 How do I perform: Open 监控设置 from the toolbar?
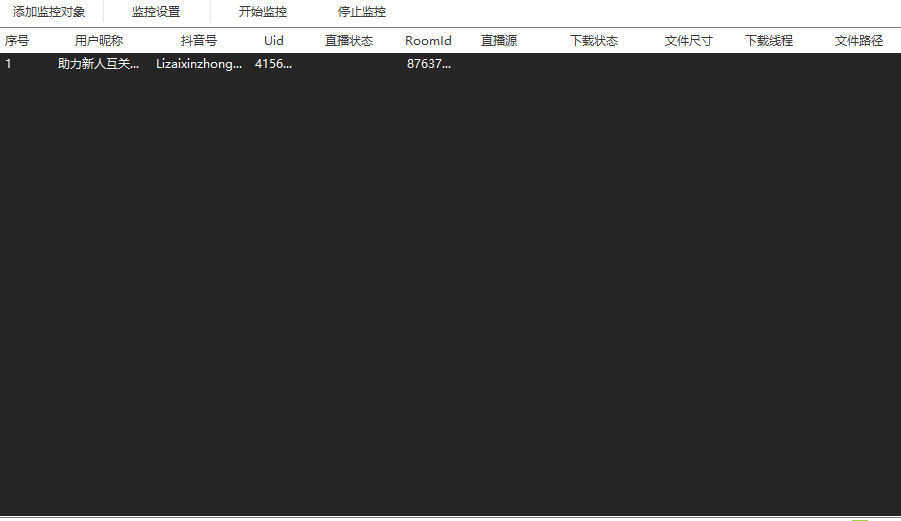click(x=156, y=12)
